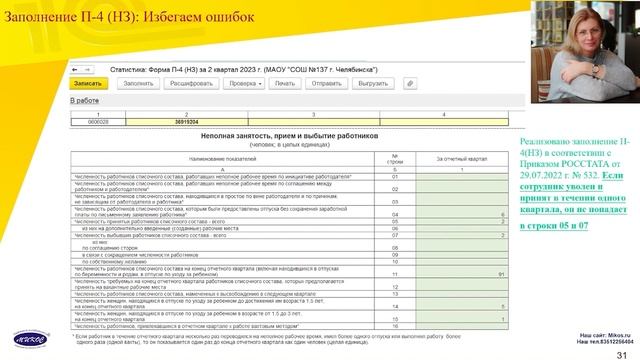
Task: Click the back arrow navigation icon
Action: [x=75, y=70]
